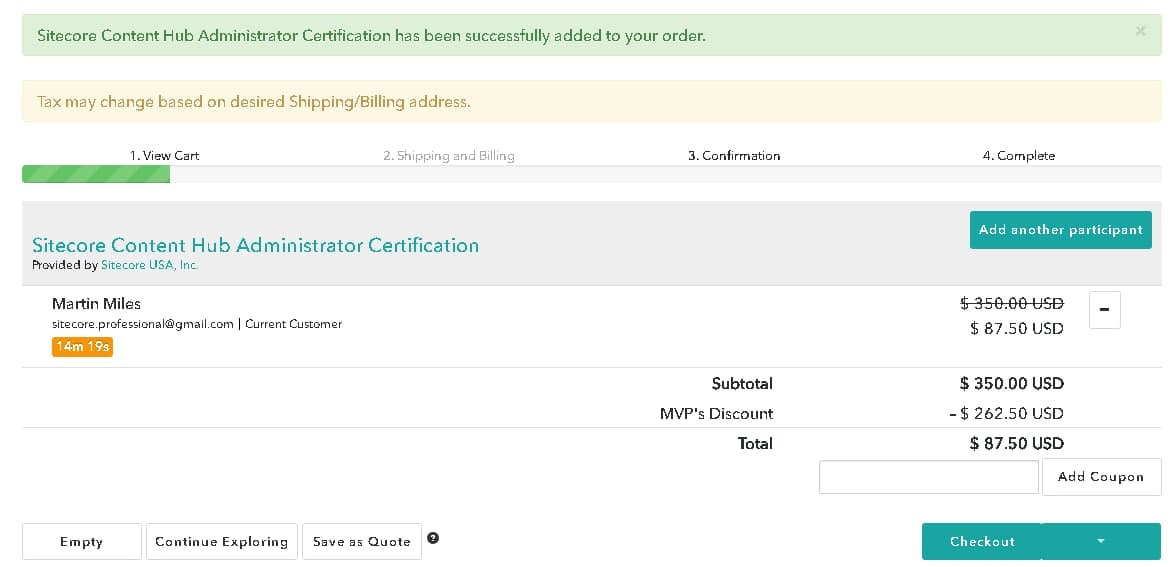Screen dimensions: 1172x567
Task: Click the green checkout progress bar
Action: (x=96, y=175)
